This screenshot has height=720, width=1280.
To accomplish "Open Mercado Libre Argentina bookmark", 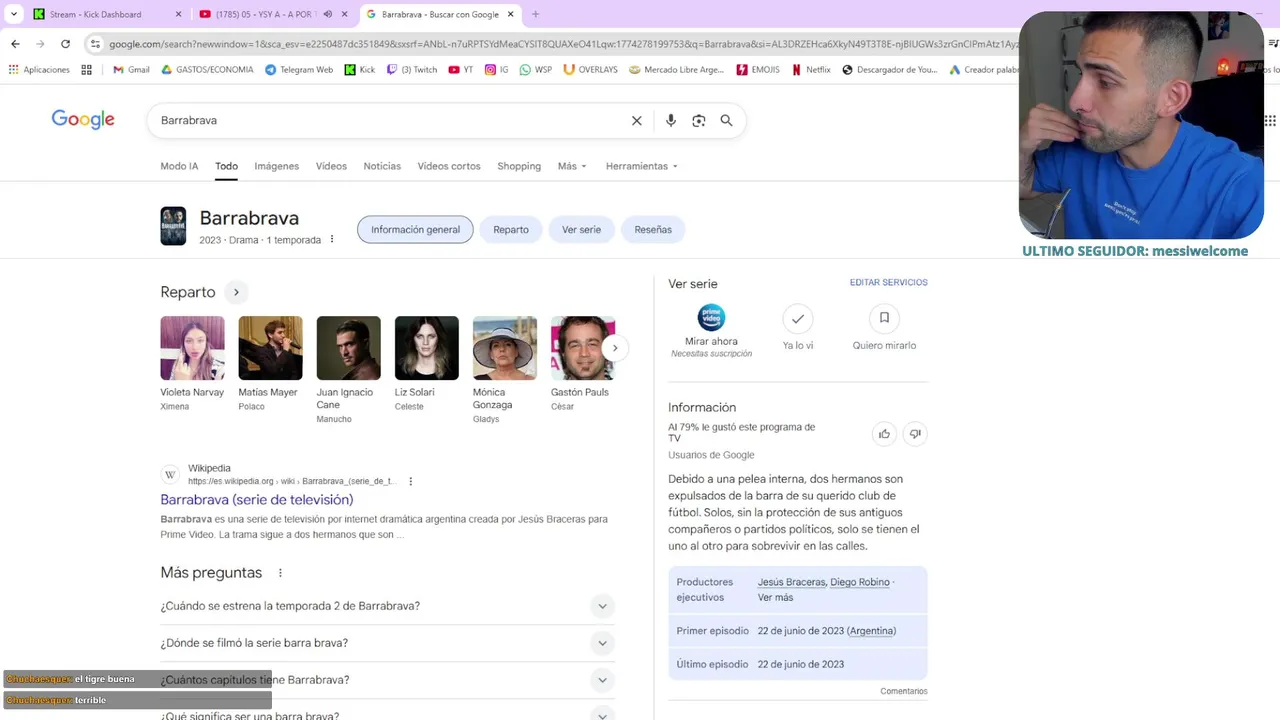I will point(676,70).
